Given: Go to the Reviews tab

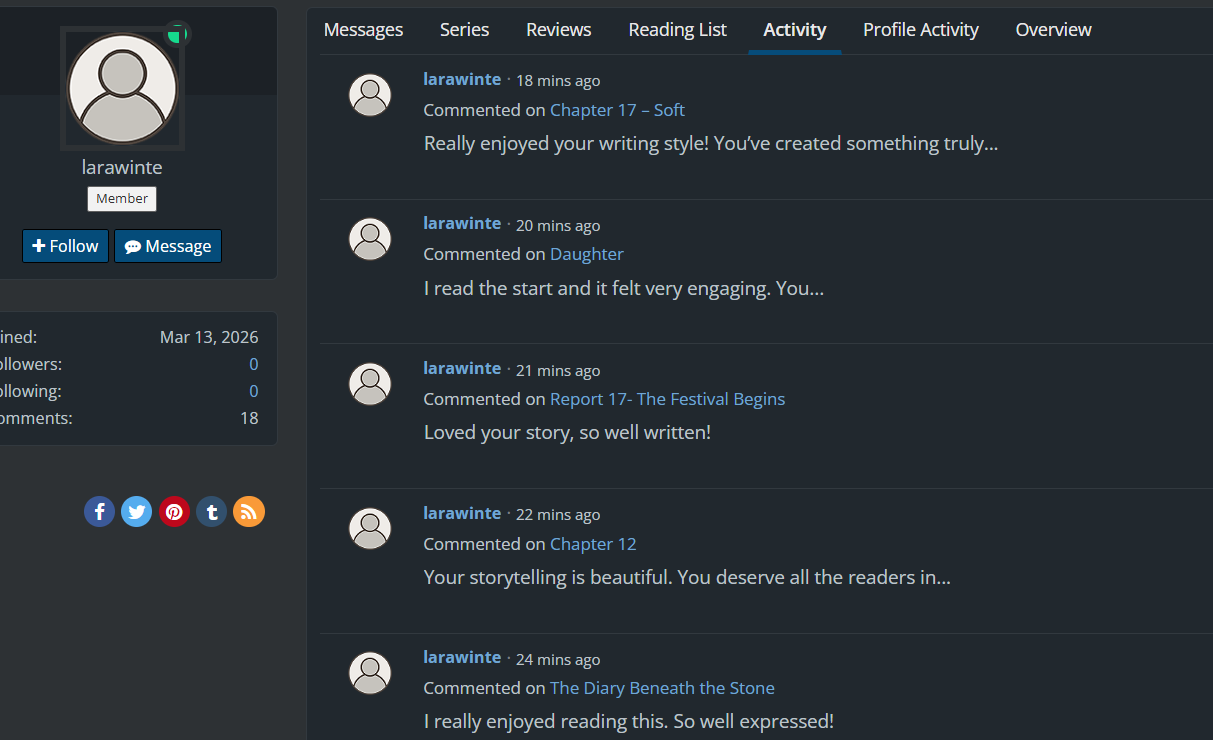Looking at the screenshot, I should 559,30.
